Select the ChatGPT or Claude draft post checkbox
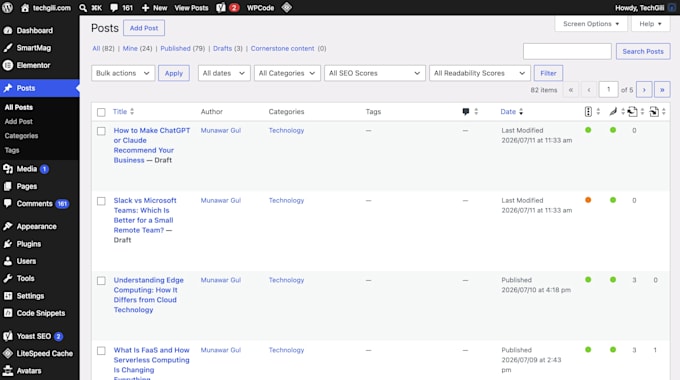The width and height of the screenshot is (680, 380). pyautogui.click(x=101, y=131)
